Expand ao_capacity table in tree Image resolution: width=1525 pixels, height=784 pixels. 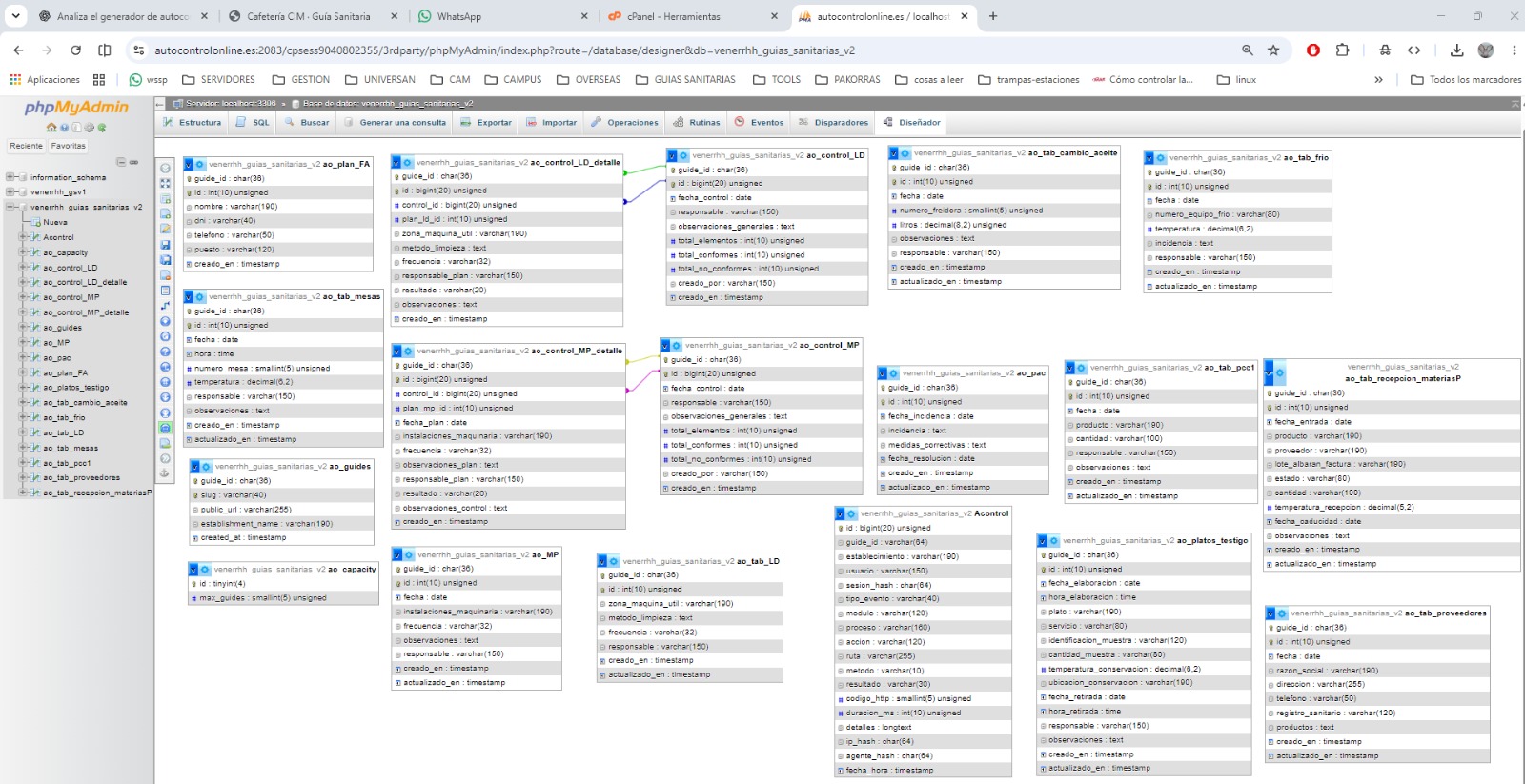[23, 252]
